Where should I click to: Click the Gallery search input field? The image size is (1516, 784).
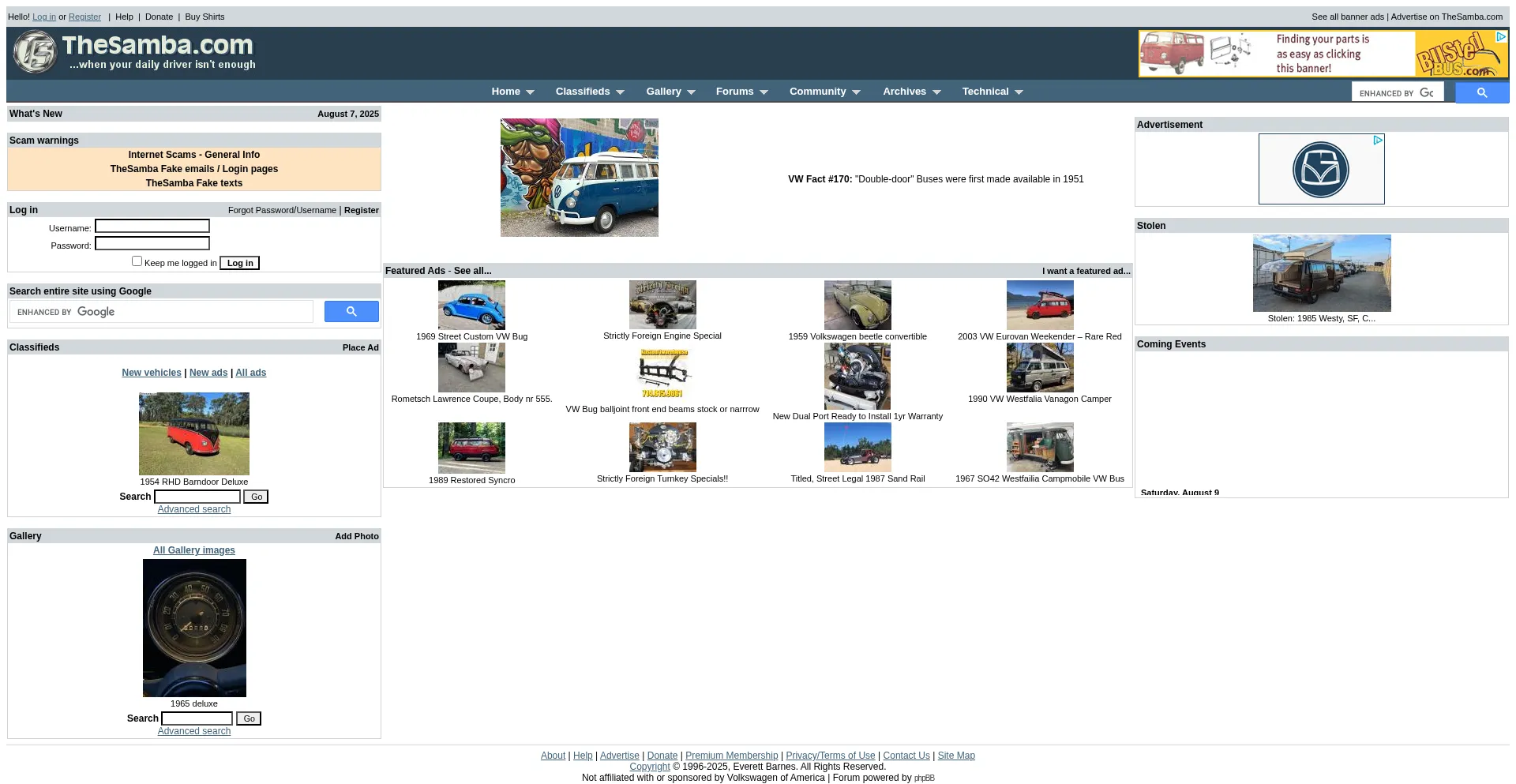[197, 718]
